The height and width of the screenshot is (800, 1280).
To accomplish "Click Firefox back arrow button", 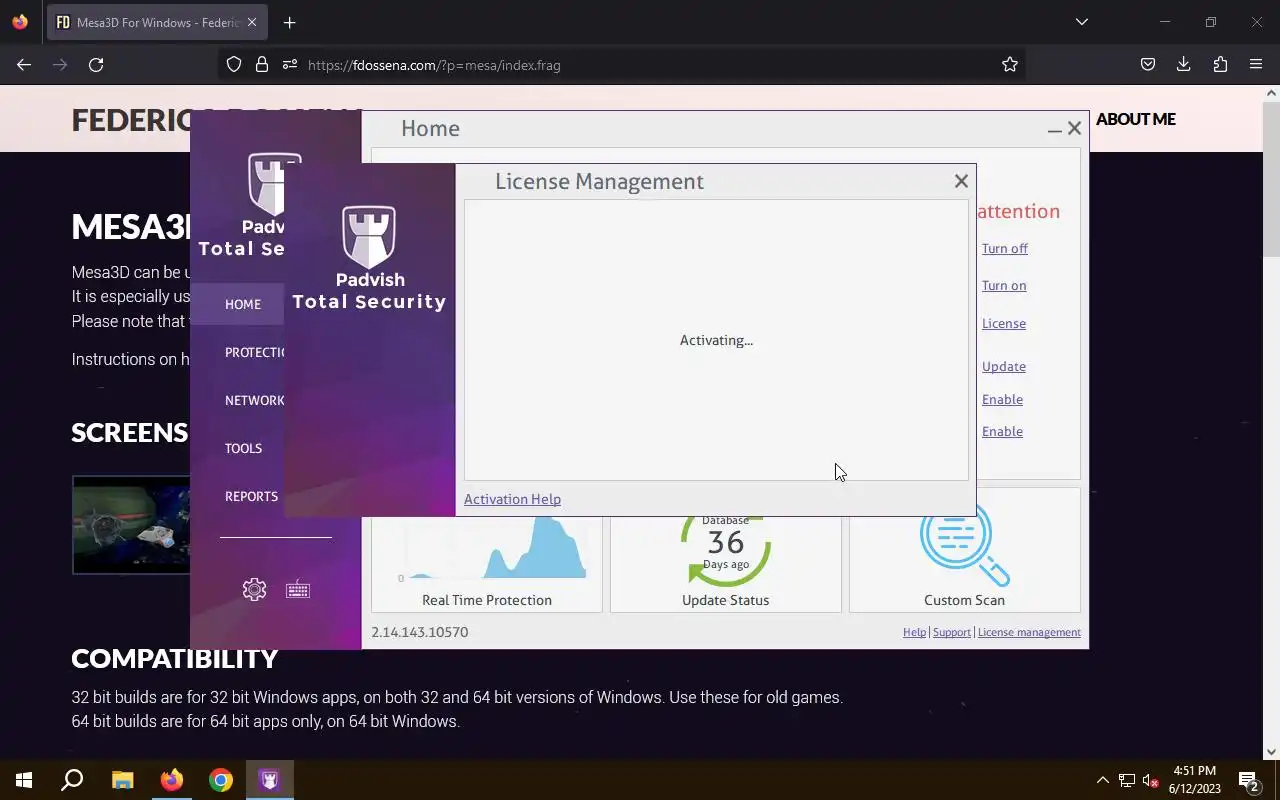I will point(24,64).
